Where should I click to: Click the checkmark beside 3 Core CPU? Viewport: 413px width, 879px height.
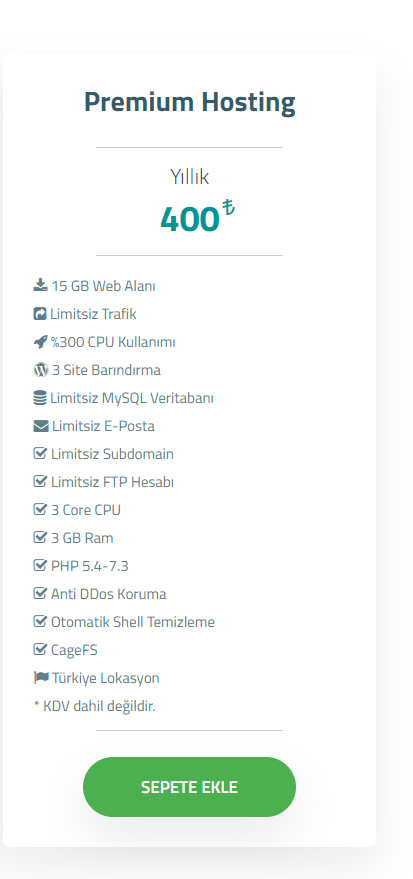click(x=40, y=510)
